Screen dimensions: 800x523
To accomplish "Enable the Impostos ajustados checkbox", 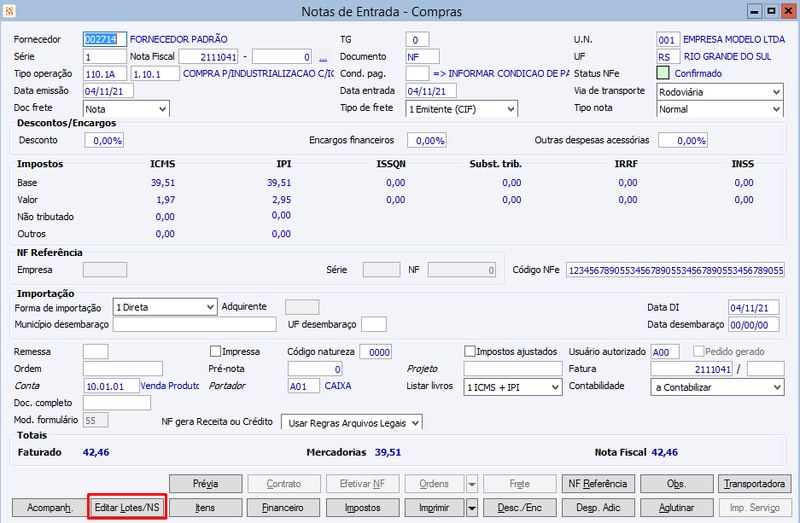I will point(470,352).
